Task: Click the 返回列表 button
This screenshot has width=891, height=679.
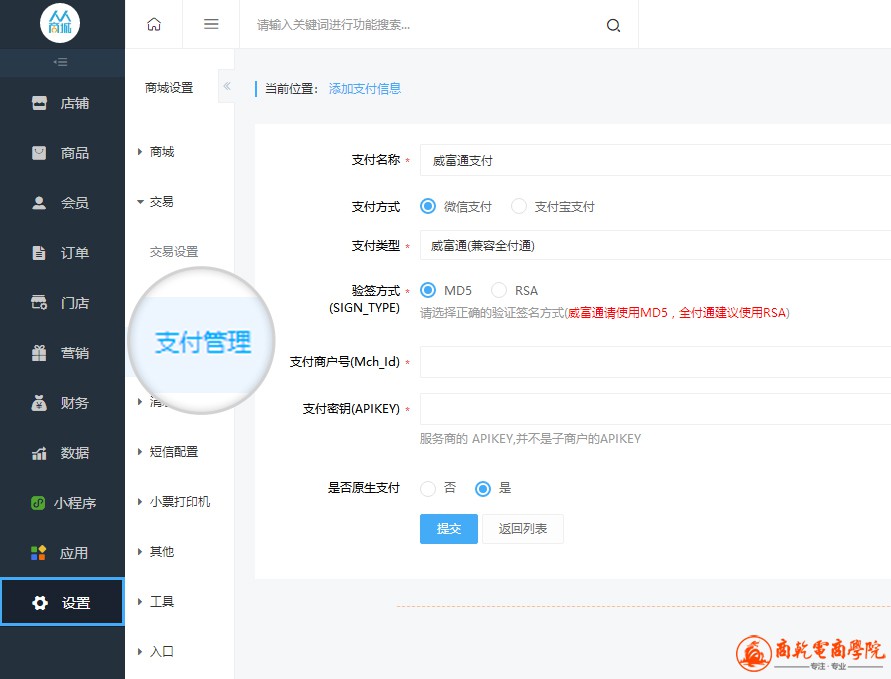Action: tap(523, 529)
